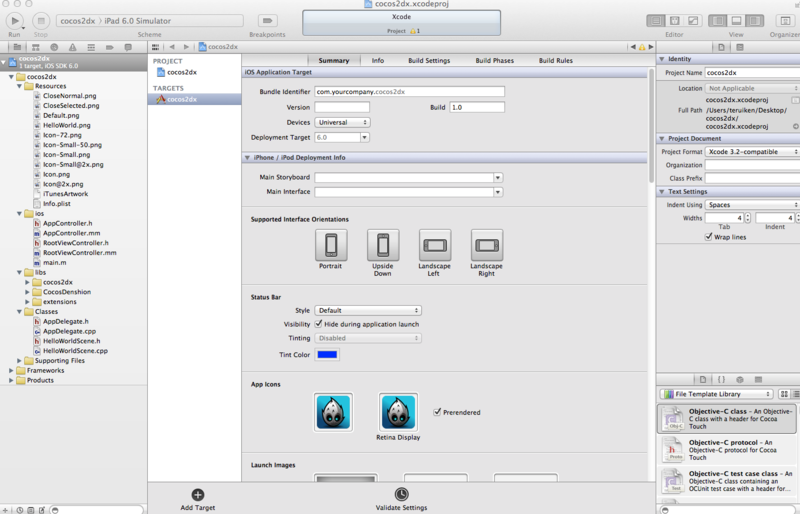Image resolution: width=800 pixels, height=514 pixels.
Task: Switch to the Assistant editor
Action: click(x=674, y=21)
